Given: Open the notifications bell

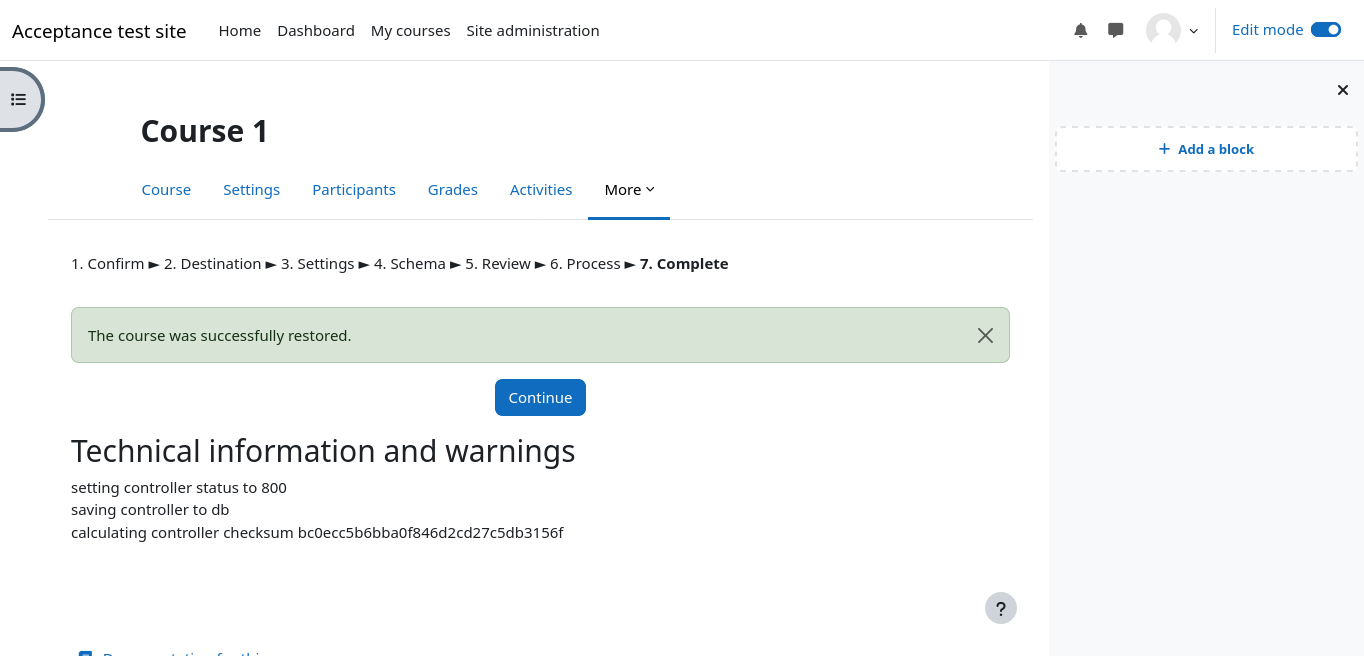Looking at the screenshot, I should coord(1080,30).
